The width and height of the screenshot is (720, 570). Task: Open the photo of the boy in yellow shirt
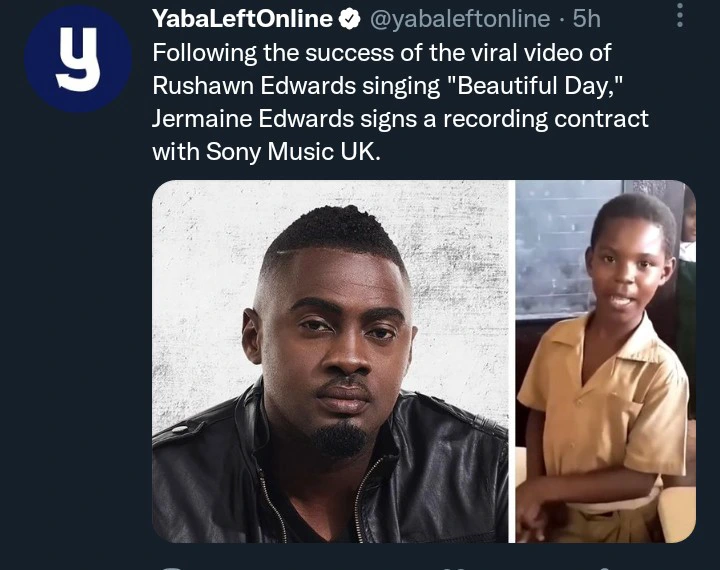pyautogui.click(x=606, y=361)
